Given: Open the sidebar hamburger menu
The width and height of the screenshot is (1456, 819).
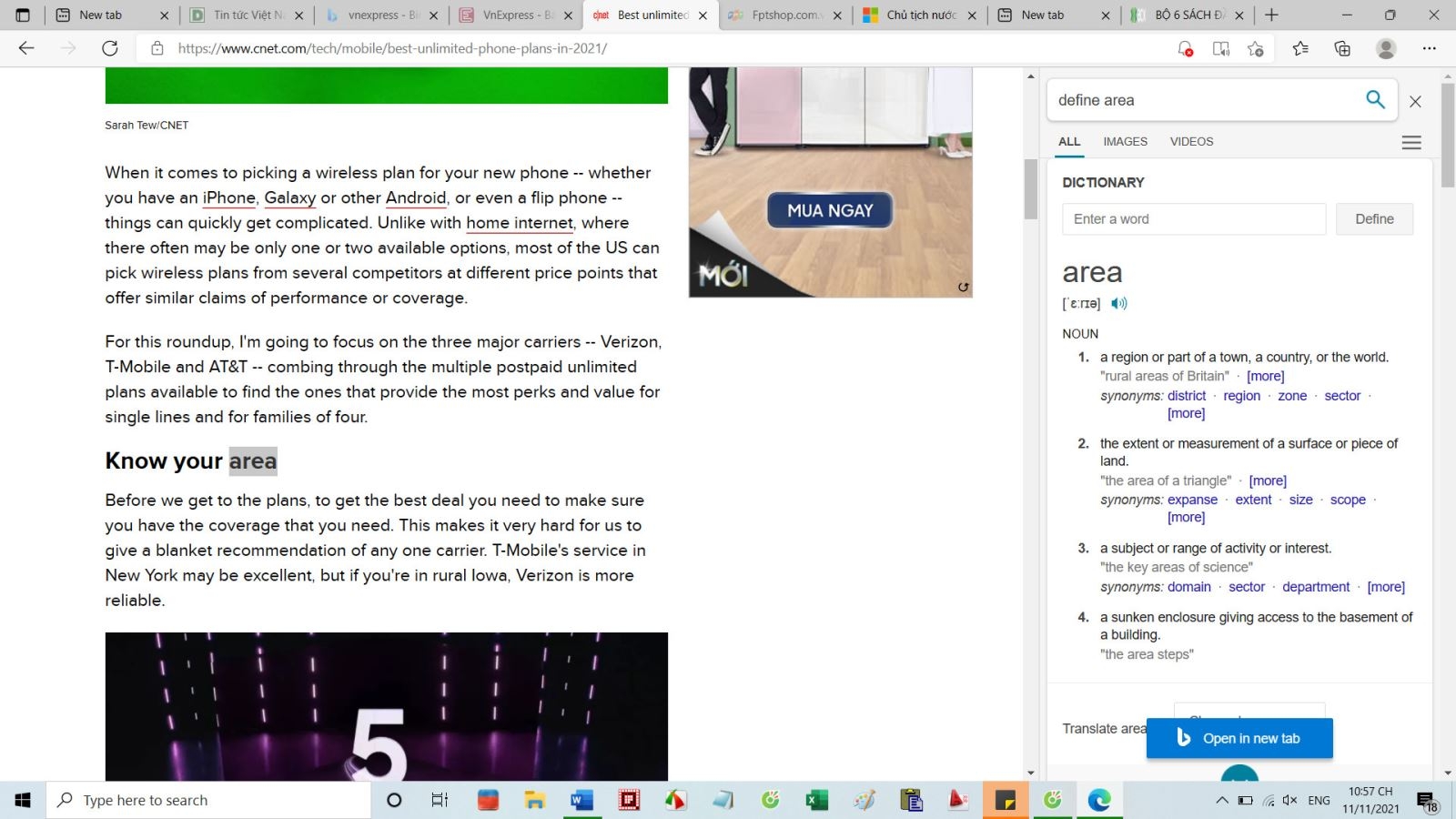Looking at the screenshot, I should (1411, 142).
